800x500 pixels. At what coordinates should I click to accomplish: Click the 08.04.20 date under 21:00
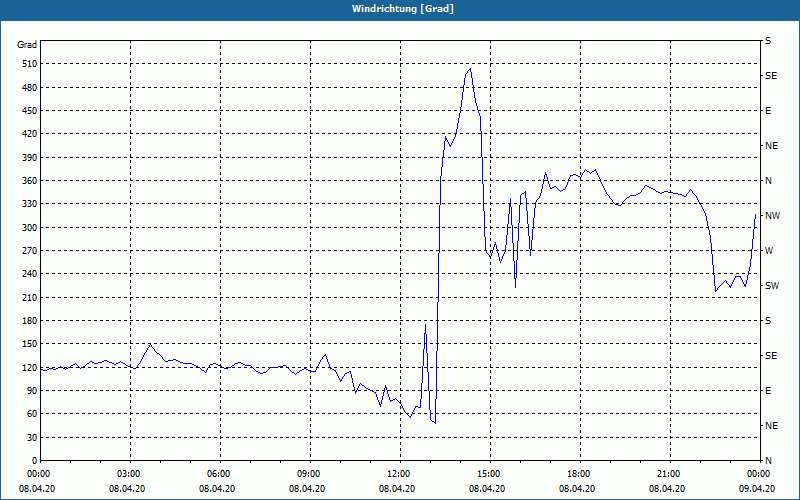pyautogui.click(x=668, y=489)
